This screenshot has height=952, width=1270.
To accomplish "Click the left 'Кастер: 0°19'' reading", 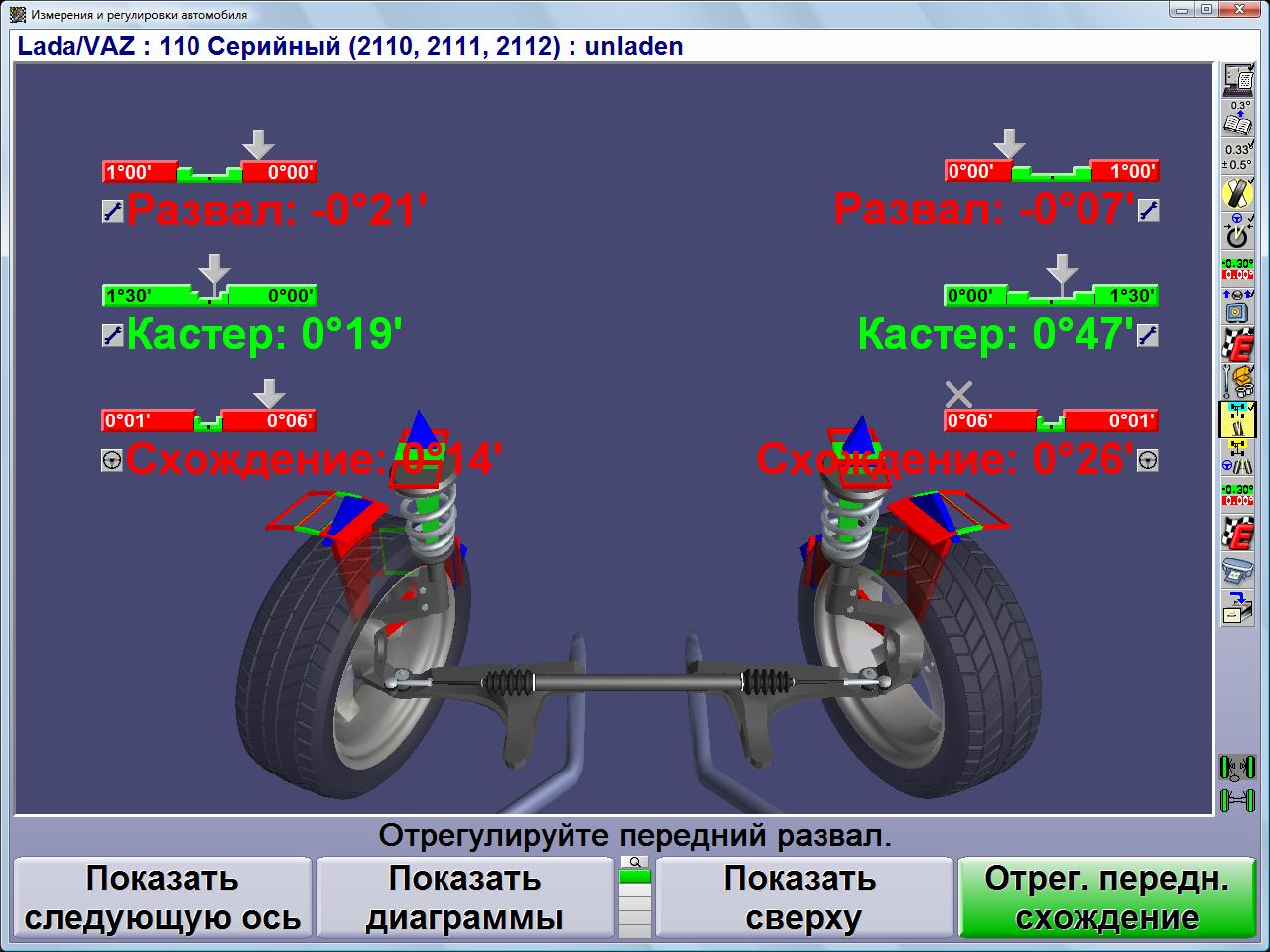I will pyautogui.click(x=265, y=335).
